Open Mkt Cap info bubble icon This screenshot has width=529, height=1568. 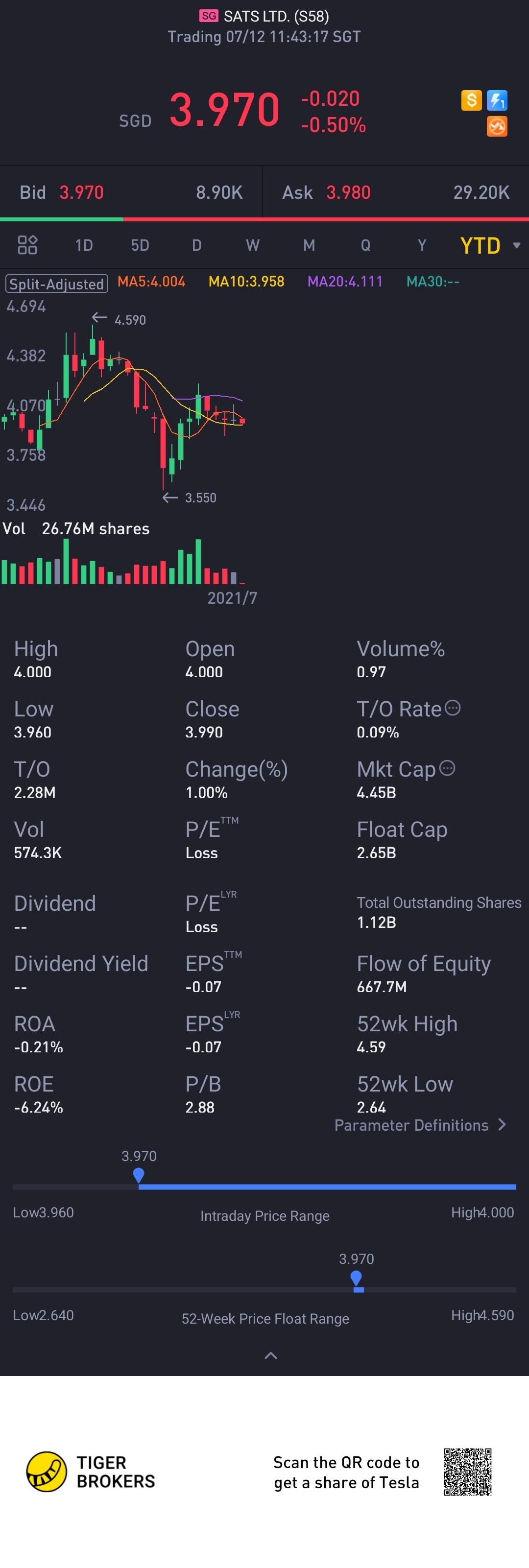tap(447, 768)
